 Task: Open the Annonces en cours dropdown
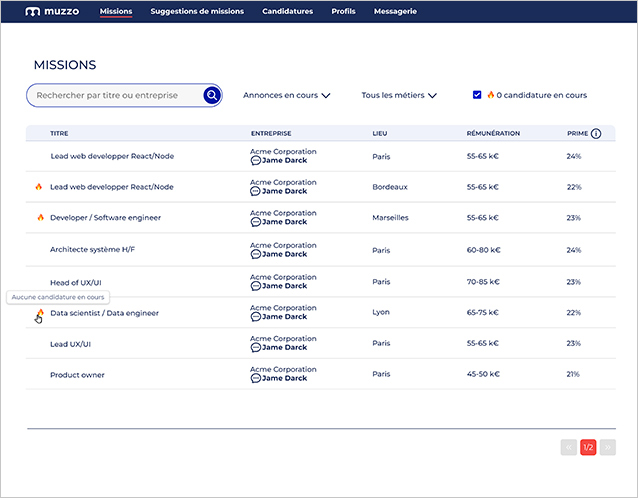click(x=286, y=95)
